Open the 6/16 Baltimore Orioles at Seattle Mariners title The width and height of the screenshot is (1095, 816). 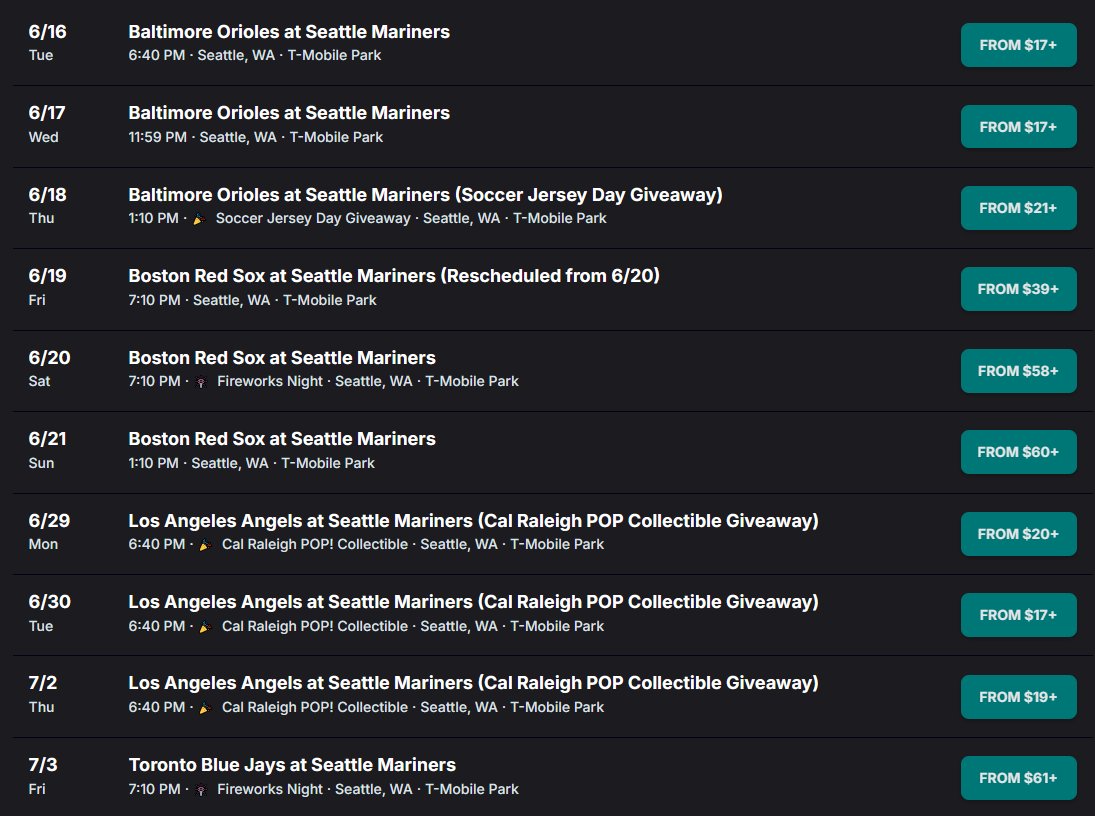[x=289, y=31]
